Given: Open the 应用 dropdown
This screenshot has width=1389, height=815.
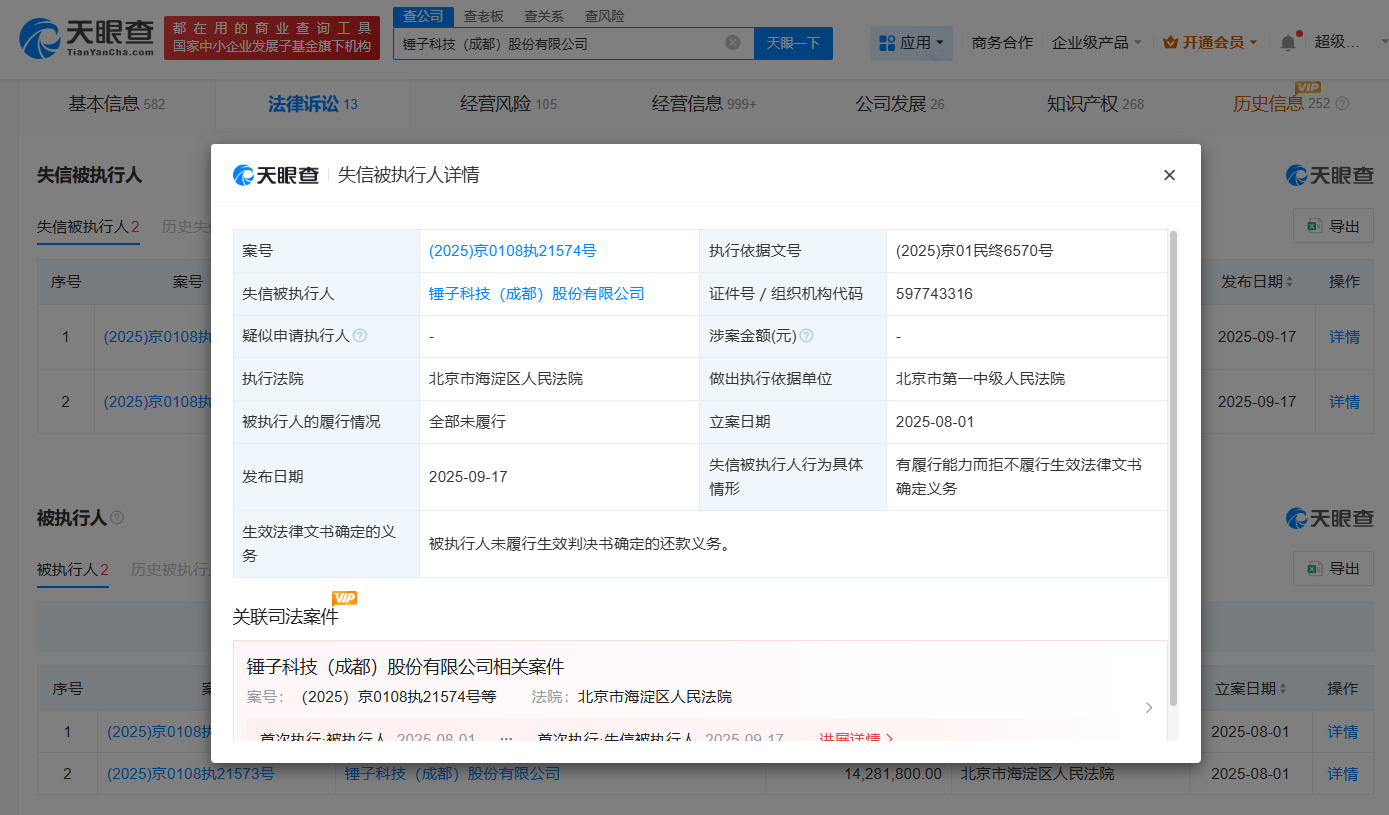Looking at the screenshot, I should tap(911, 43).
